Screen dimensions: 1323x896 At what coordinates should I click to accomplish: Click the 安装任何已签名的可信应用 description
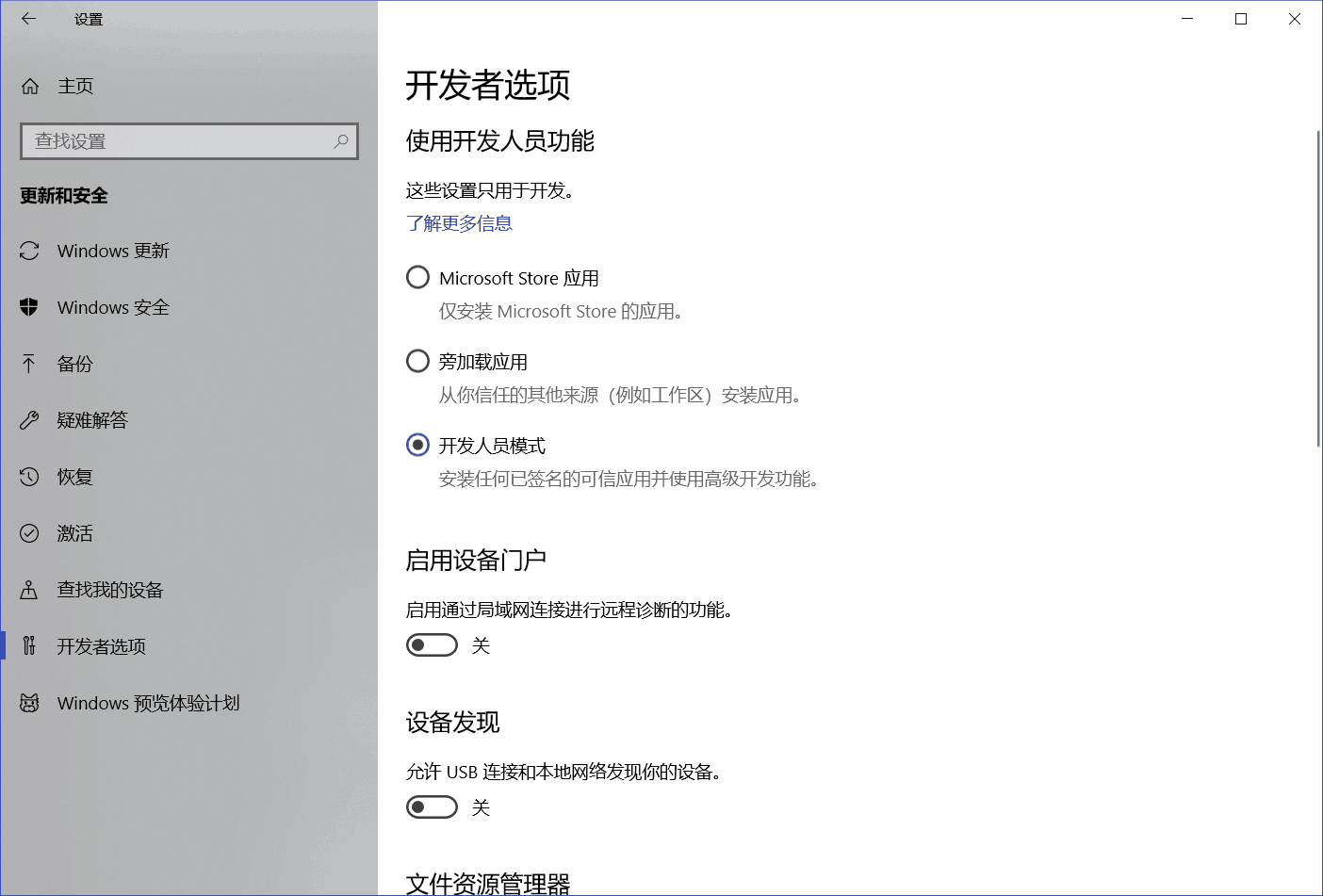(x=629, y=480)
